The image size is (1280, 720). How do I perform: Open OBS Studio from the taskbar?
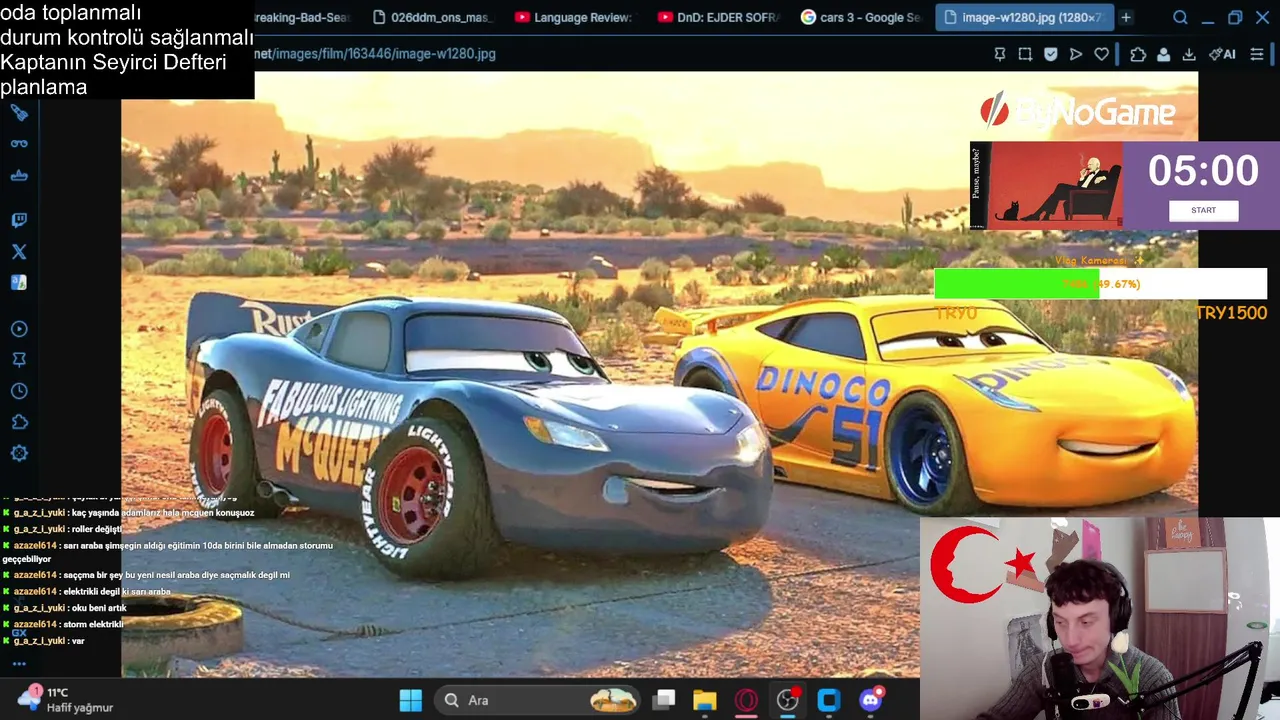click(x=788, y=700)
